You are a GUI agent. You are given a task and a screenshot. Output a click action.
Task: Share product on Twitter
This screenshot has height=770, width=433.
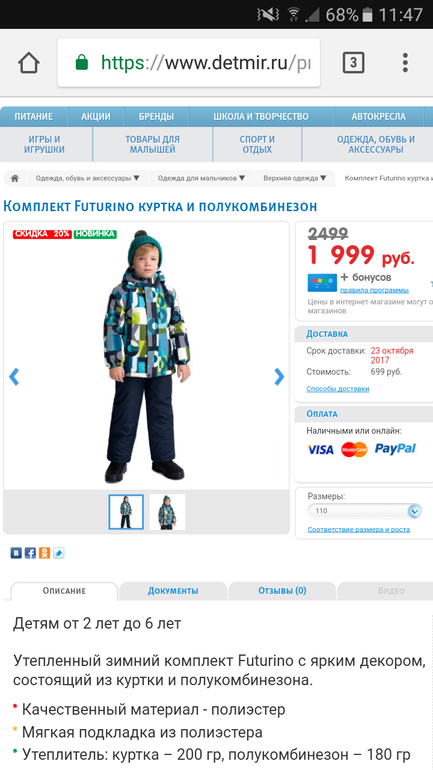click(59, 553)
